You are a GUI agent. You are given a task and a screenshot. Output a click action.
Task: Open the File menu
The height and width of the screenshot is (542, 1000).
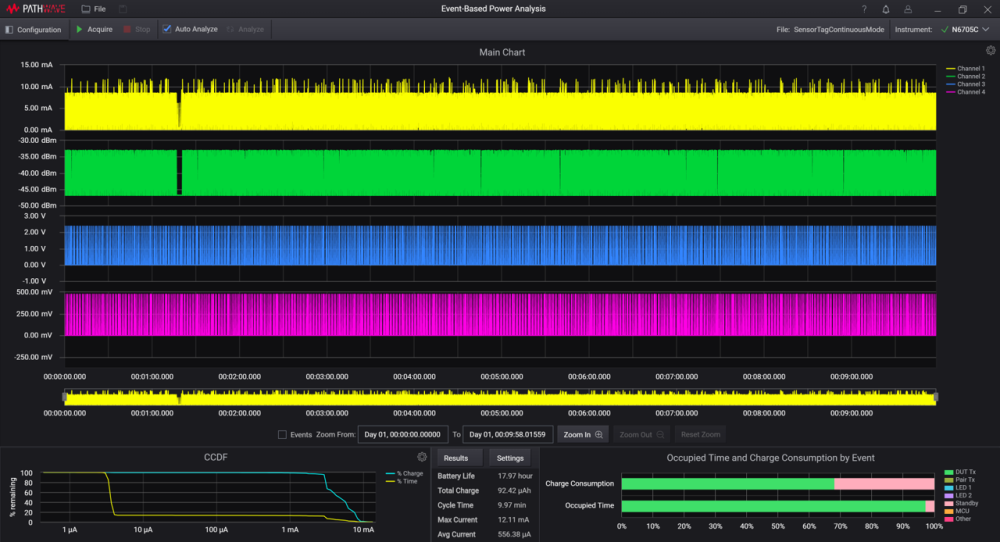(94, 9)
